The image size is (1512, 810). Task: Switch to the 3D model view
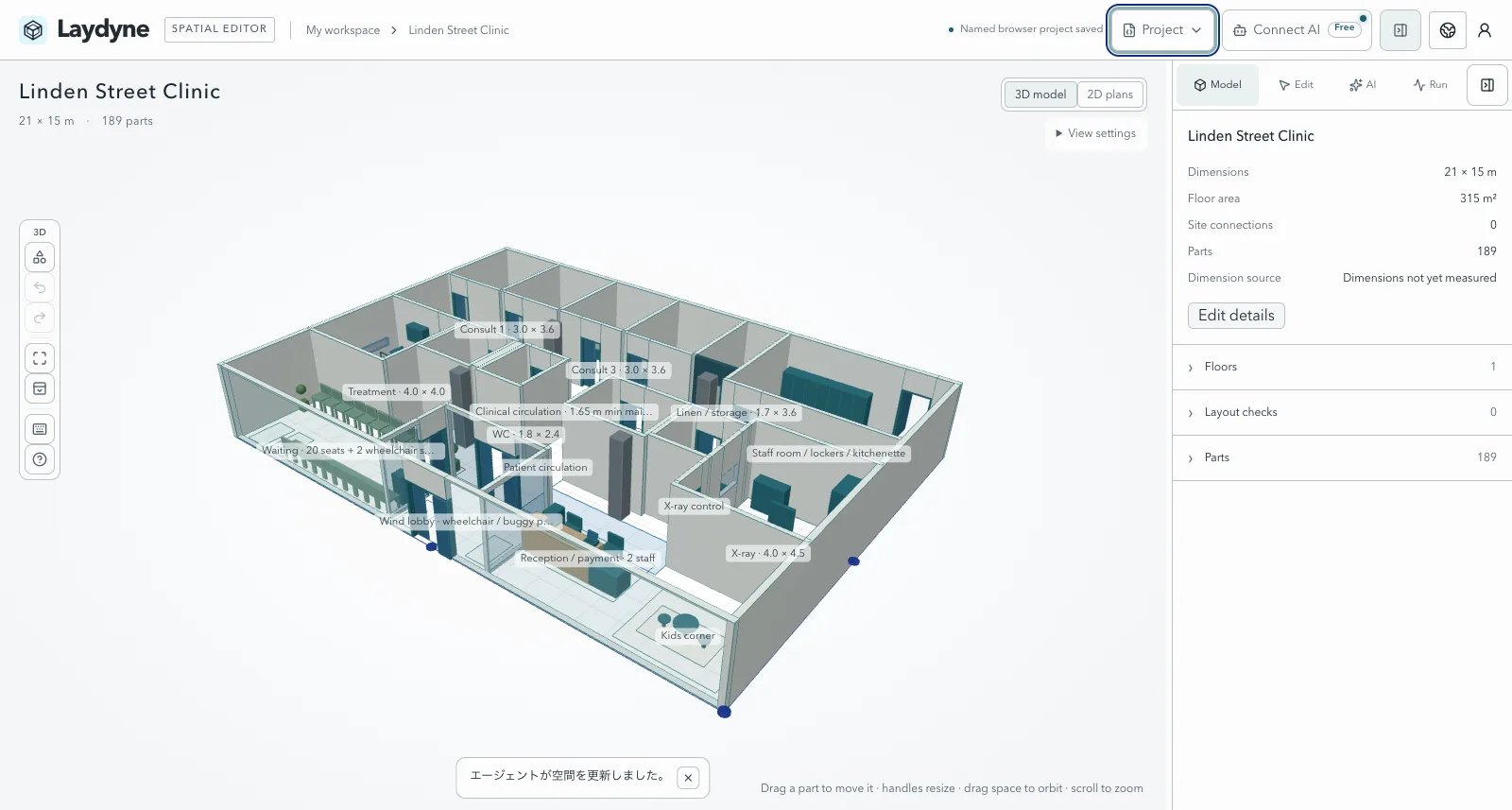click(x=1040, y=95)
